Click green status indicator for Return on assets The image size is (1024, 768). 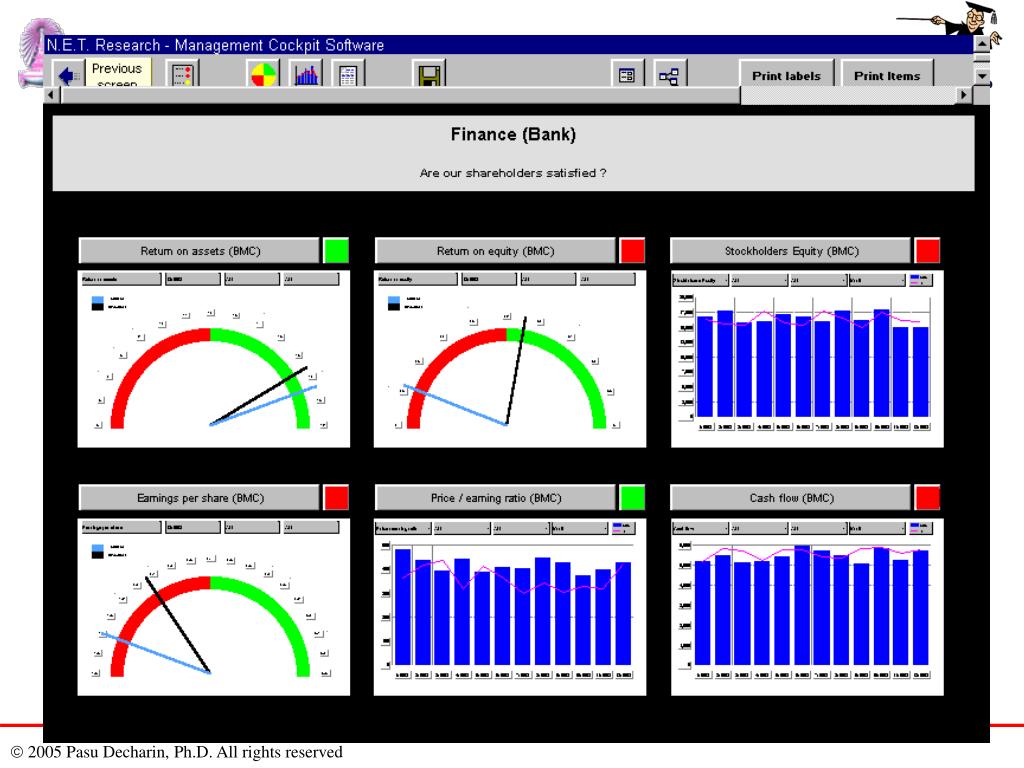(336, 251)
